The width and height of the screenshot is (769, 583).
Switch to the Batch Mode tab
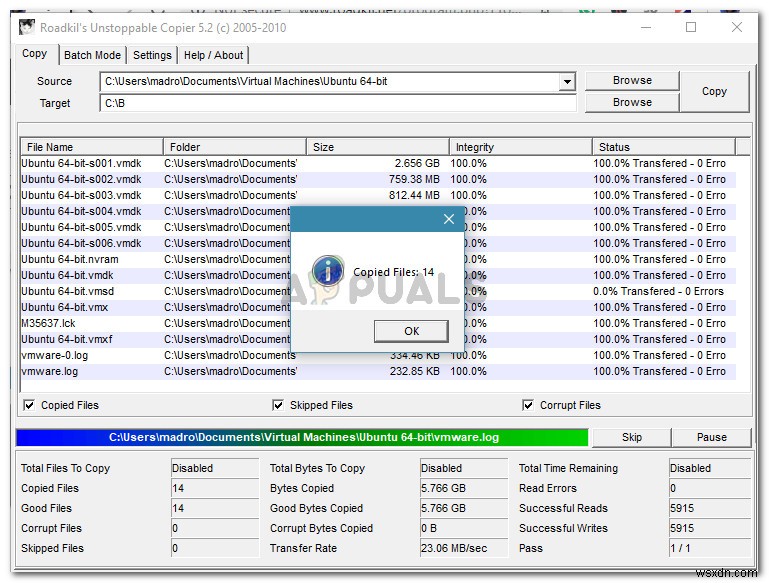point(92,55)
